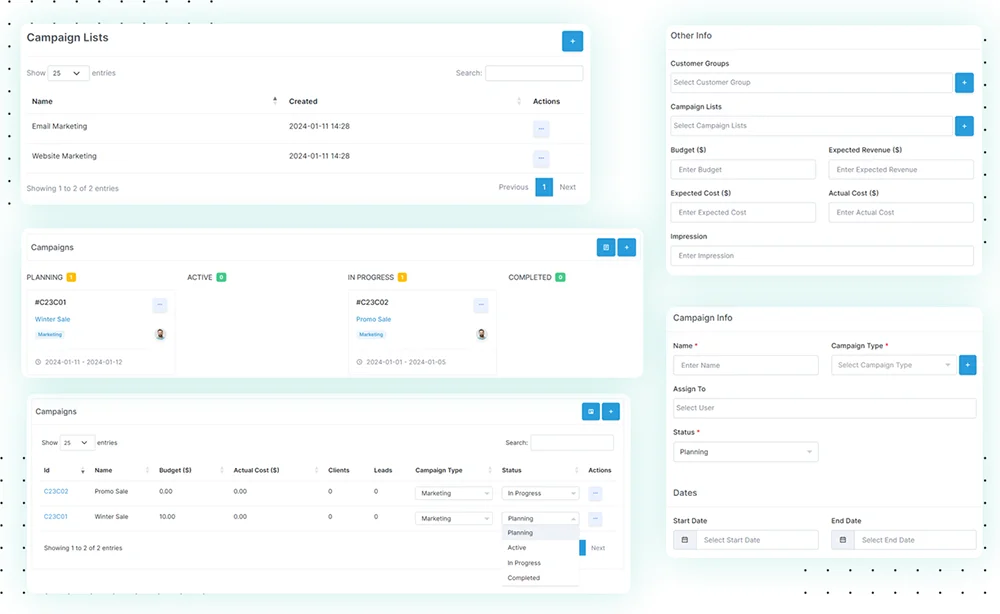Viewport: 1000px width, 614px height.
Task: Click add button beside Customer Groups field
Action: click(x=964, y=83)
